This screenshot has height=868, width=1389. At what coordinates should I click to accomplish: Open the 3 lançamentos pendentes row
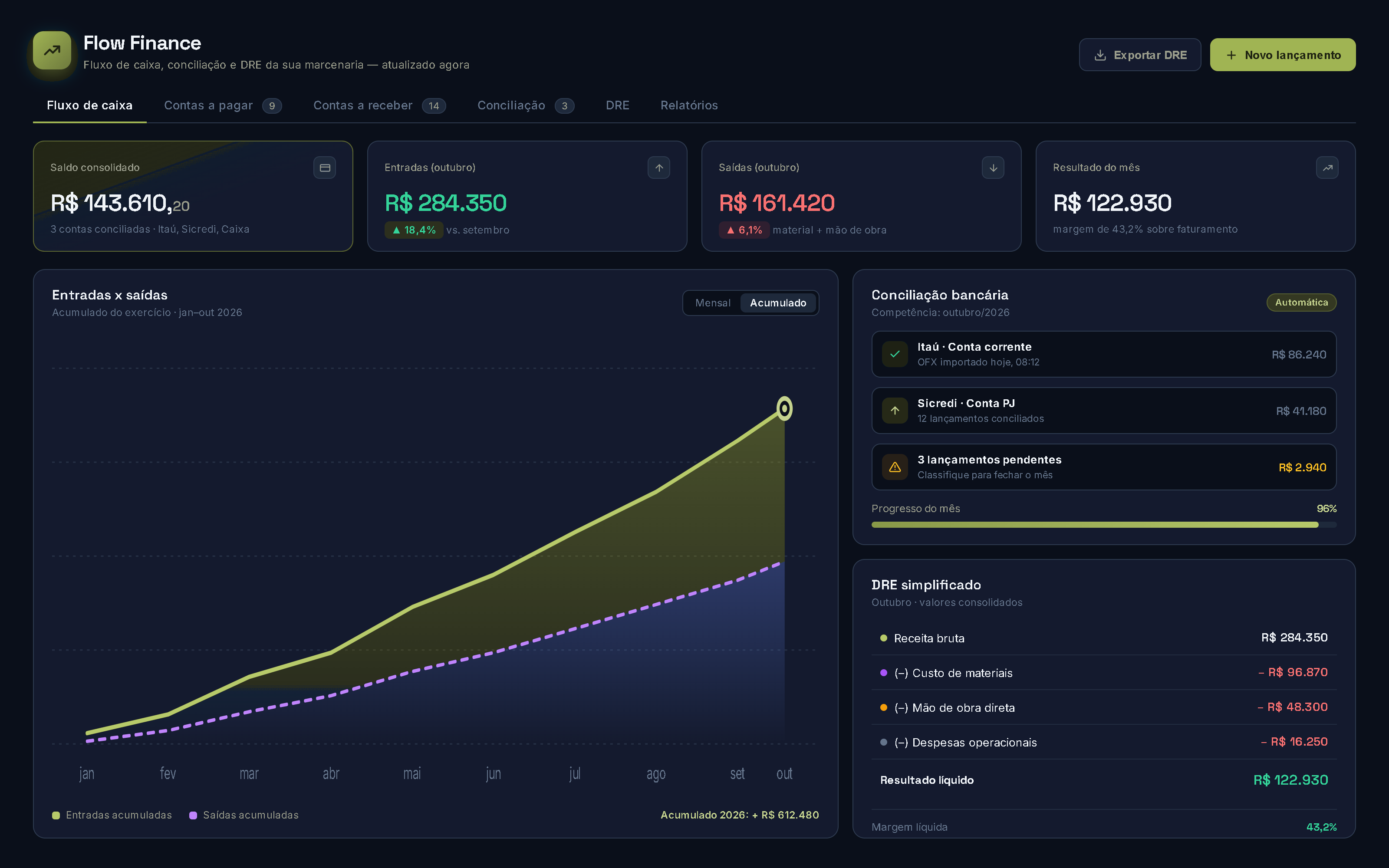(x=1104, y=467)
